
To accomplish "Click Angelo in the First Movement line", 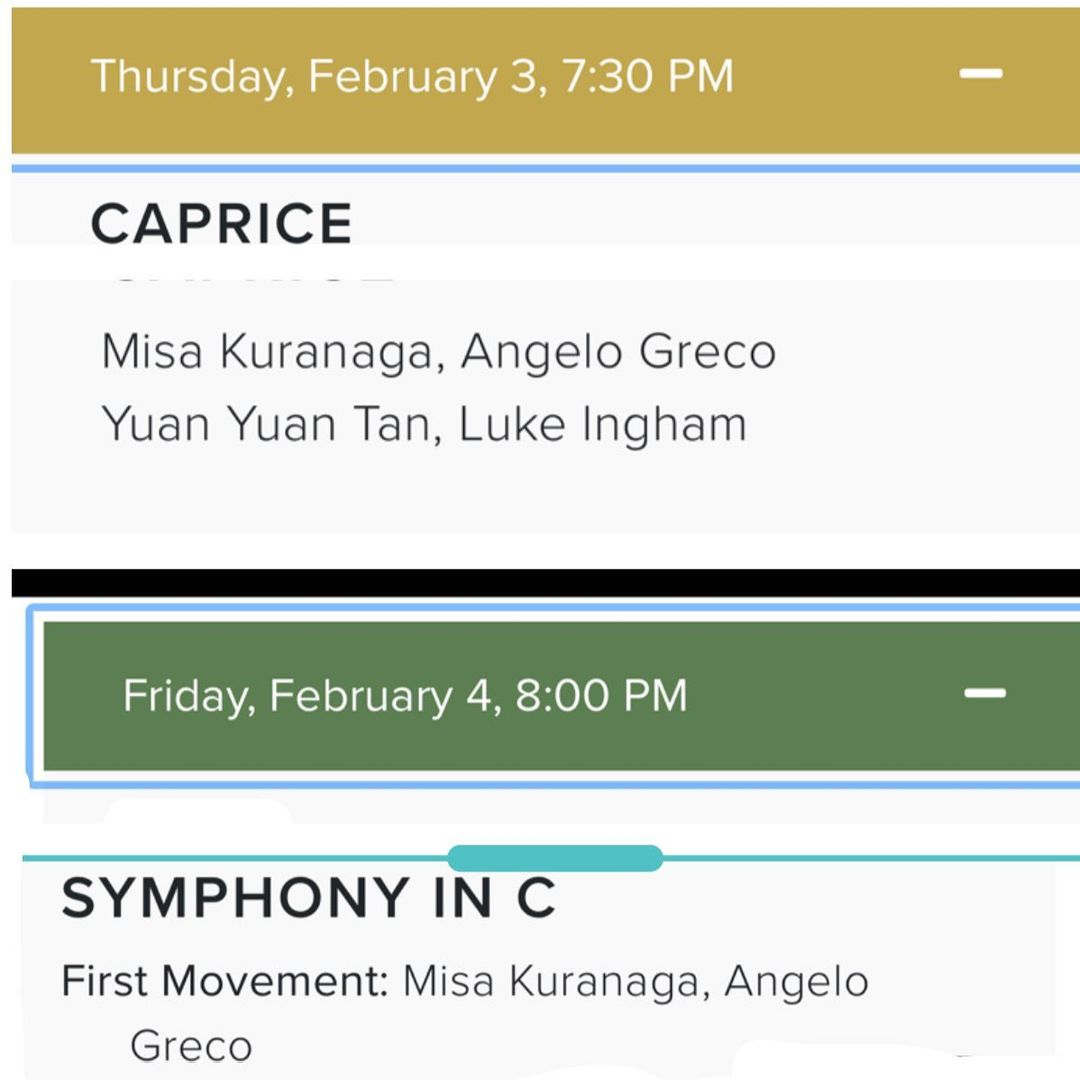I will [796, 981].
